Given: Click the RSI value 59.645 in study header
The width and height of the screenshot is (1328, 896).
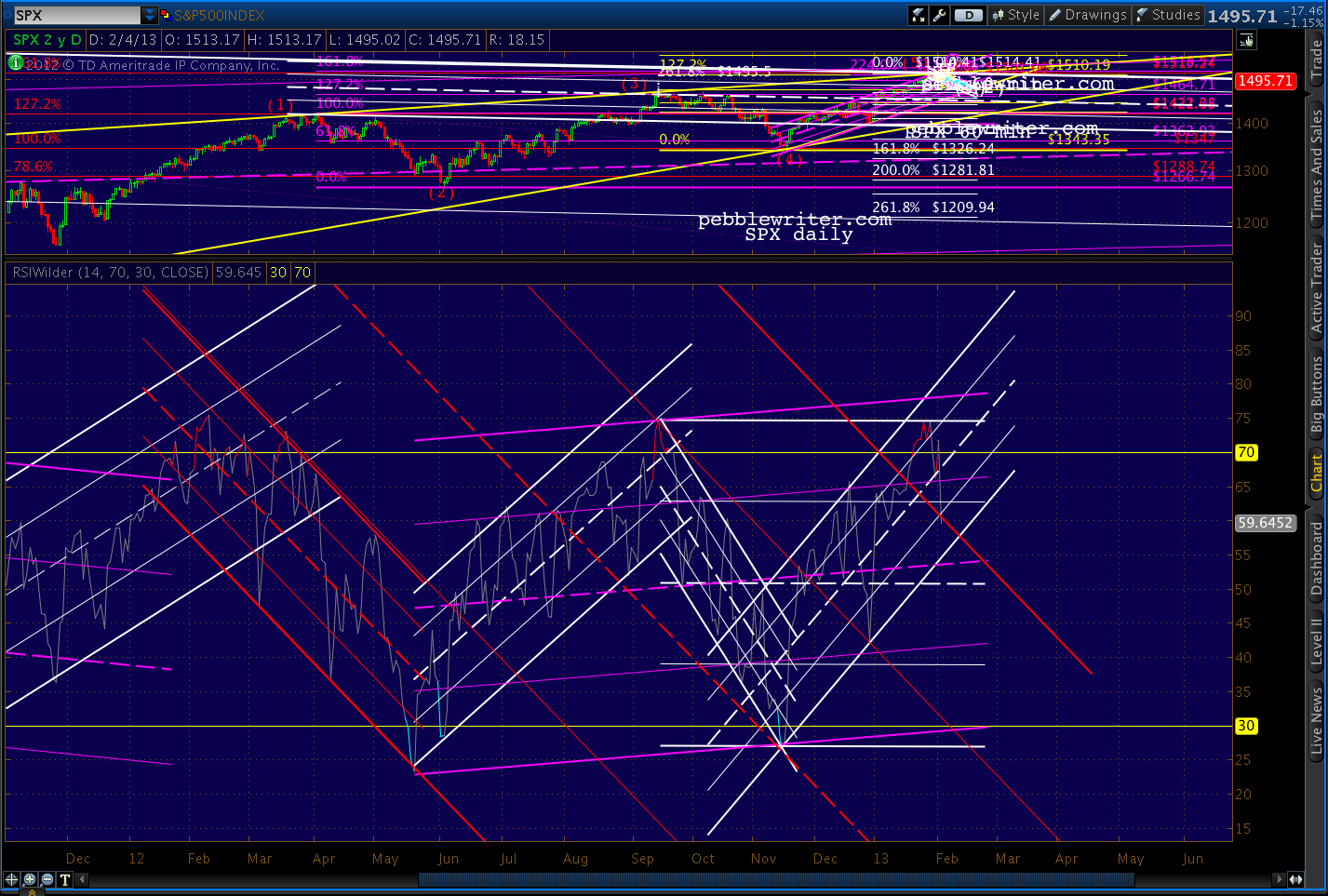Looking at the screenshot, I should 238,273.
